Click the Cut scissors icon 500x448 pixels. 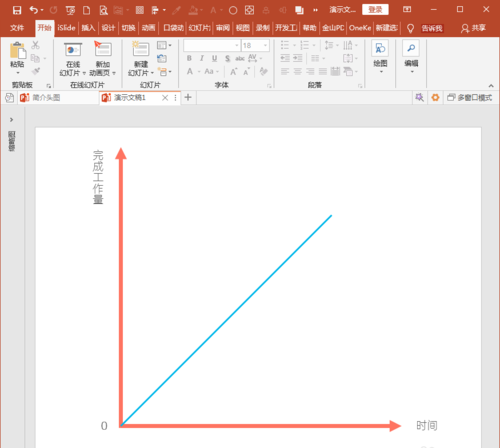click(x=35, y=45)
